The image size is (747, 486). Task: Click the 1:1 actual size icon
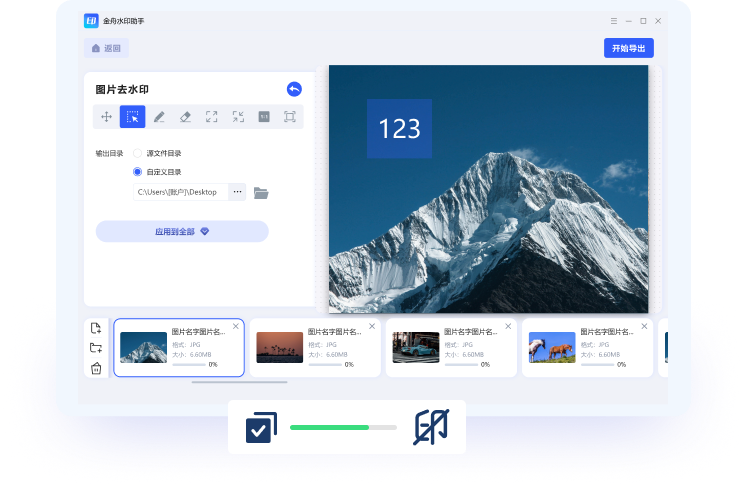(x=264, y=117)
